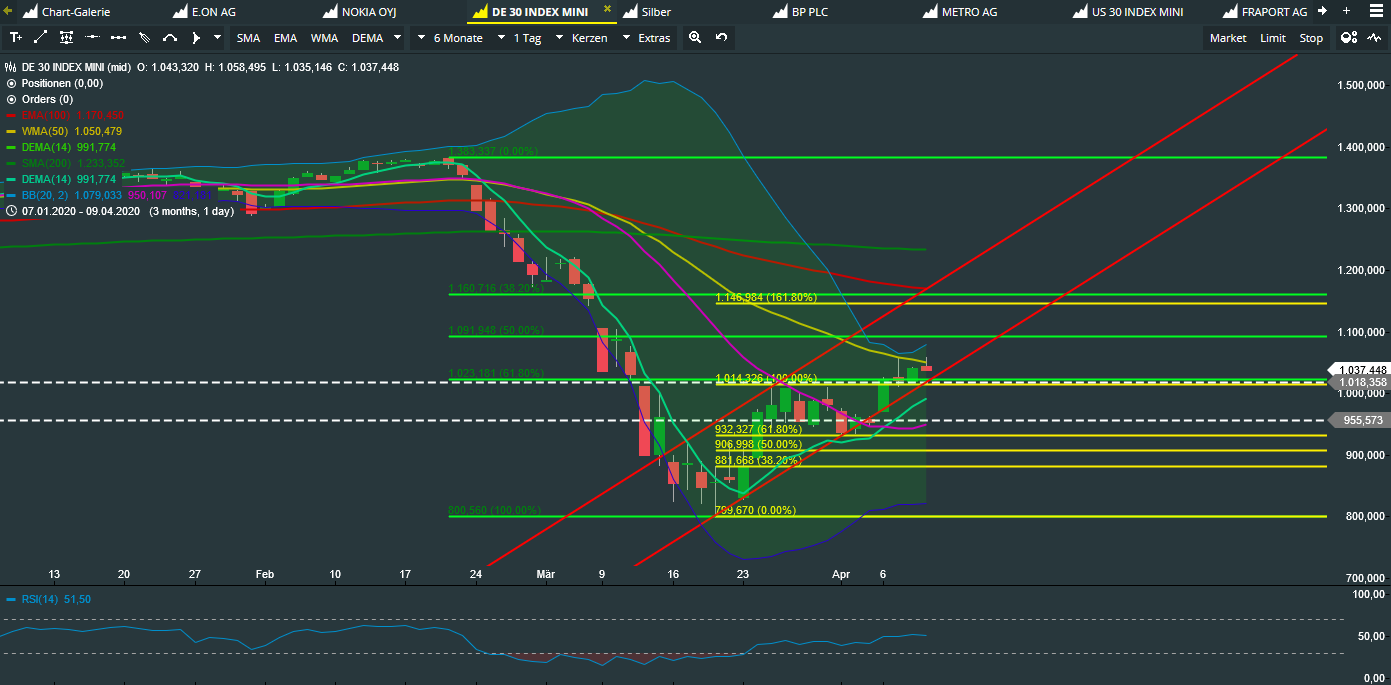Click the red EMA(100) color swatch
The height and width of the screenshot is (685, 1391).
click(x=11, y=116)
